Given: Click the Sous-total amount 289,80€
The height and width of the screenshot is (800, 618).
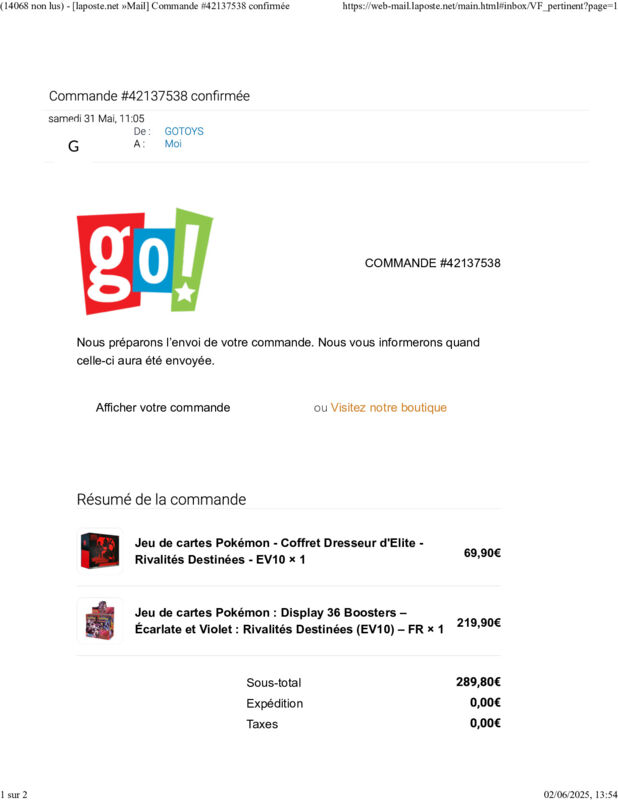Looking at the screenshot, I should (x=478, y=682).
